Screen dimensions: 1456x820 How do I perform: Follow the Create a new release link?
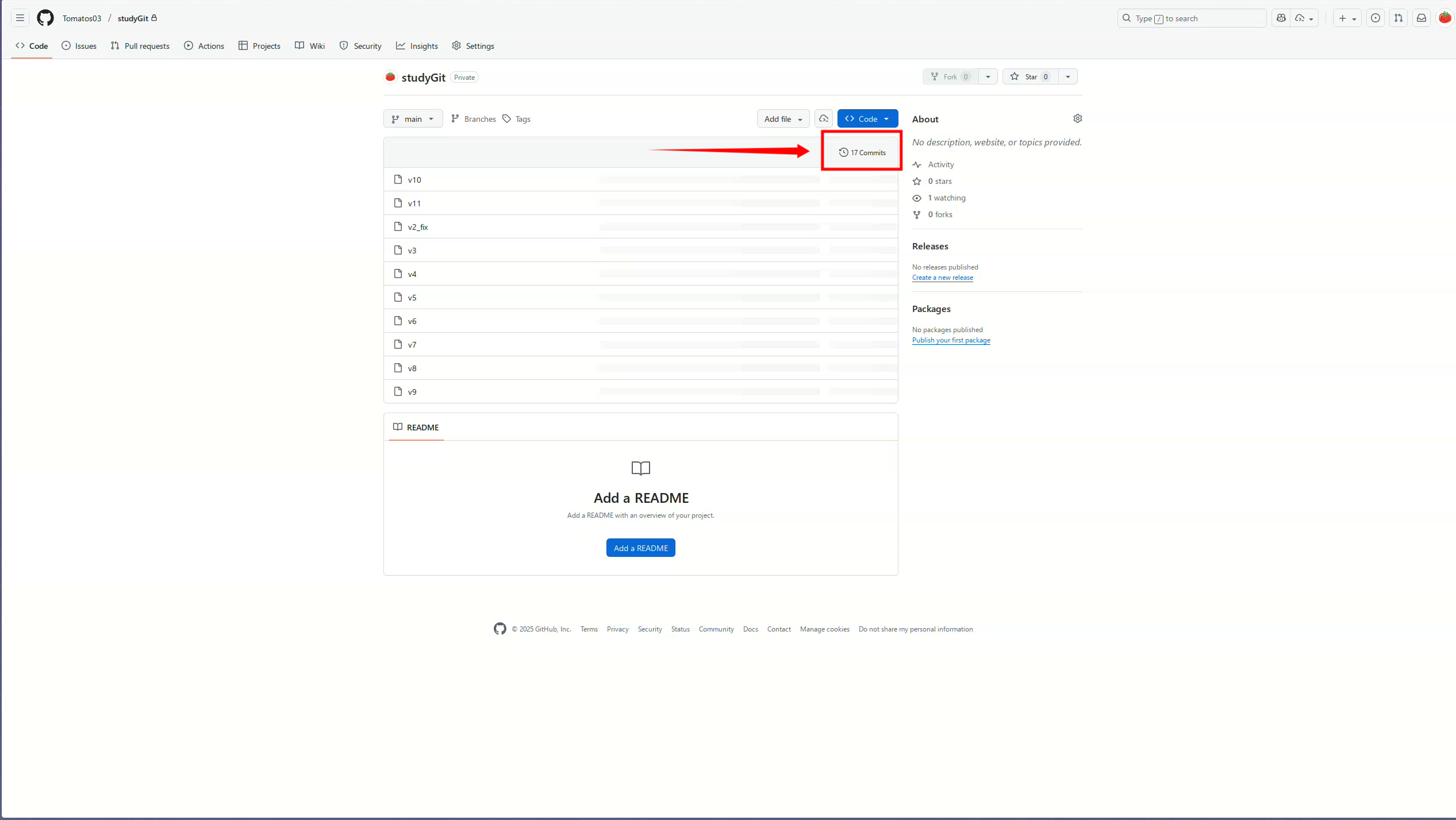942,278
